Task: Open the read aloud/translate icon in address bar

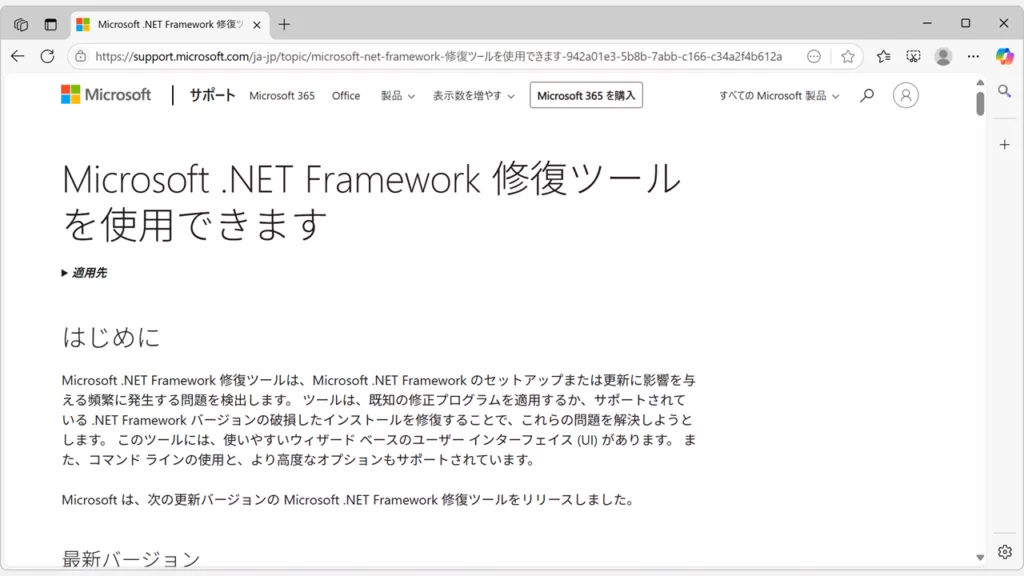Action: 814,56
